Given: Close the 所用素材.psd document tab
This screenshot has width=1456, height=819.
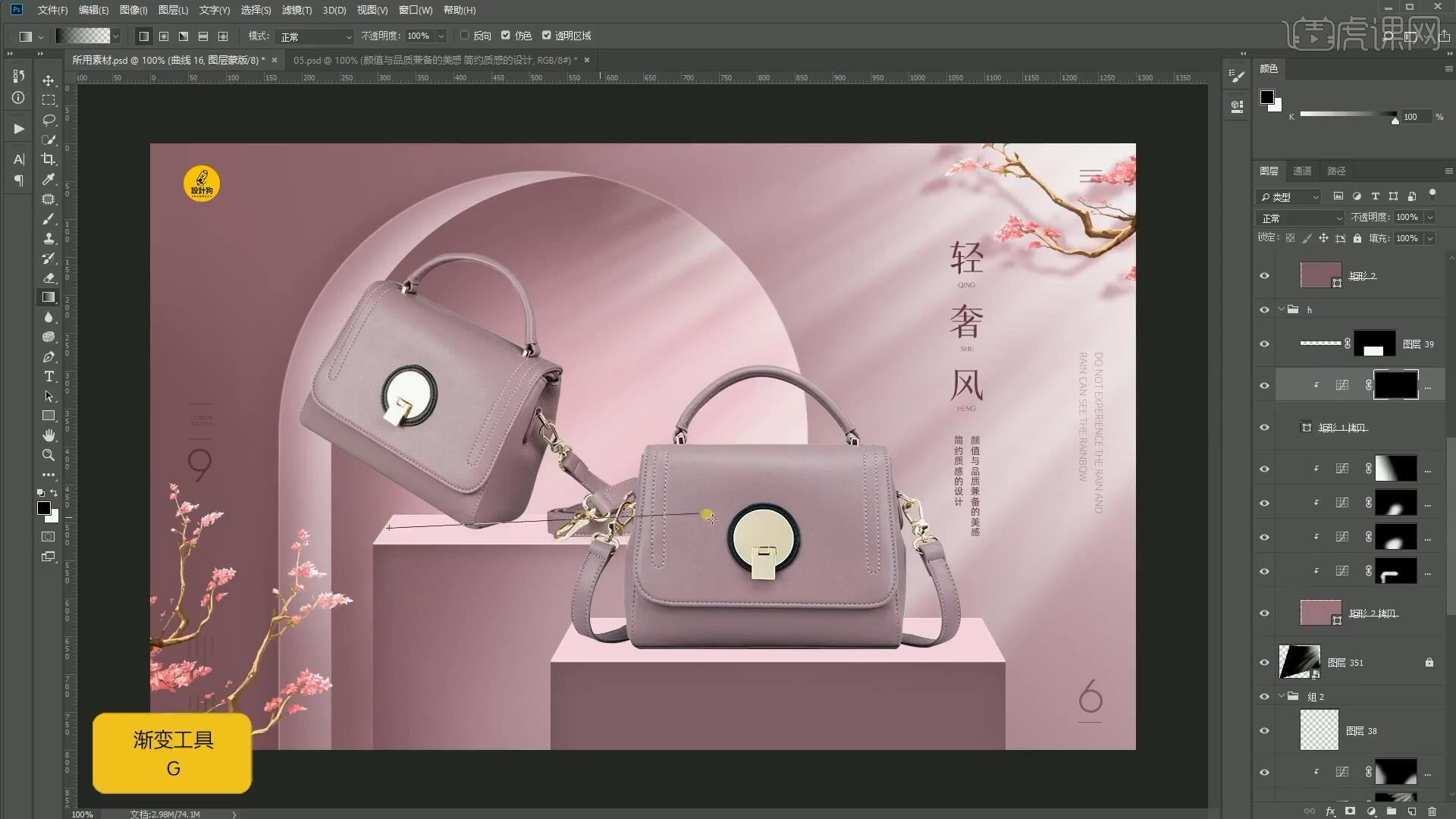Looking at the screenshot, I should click(x=275, y=60).
